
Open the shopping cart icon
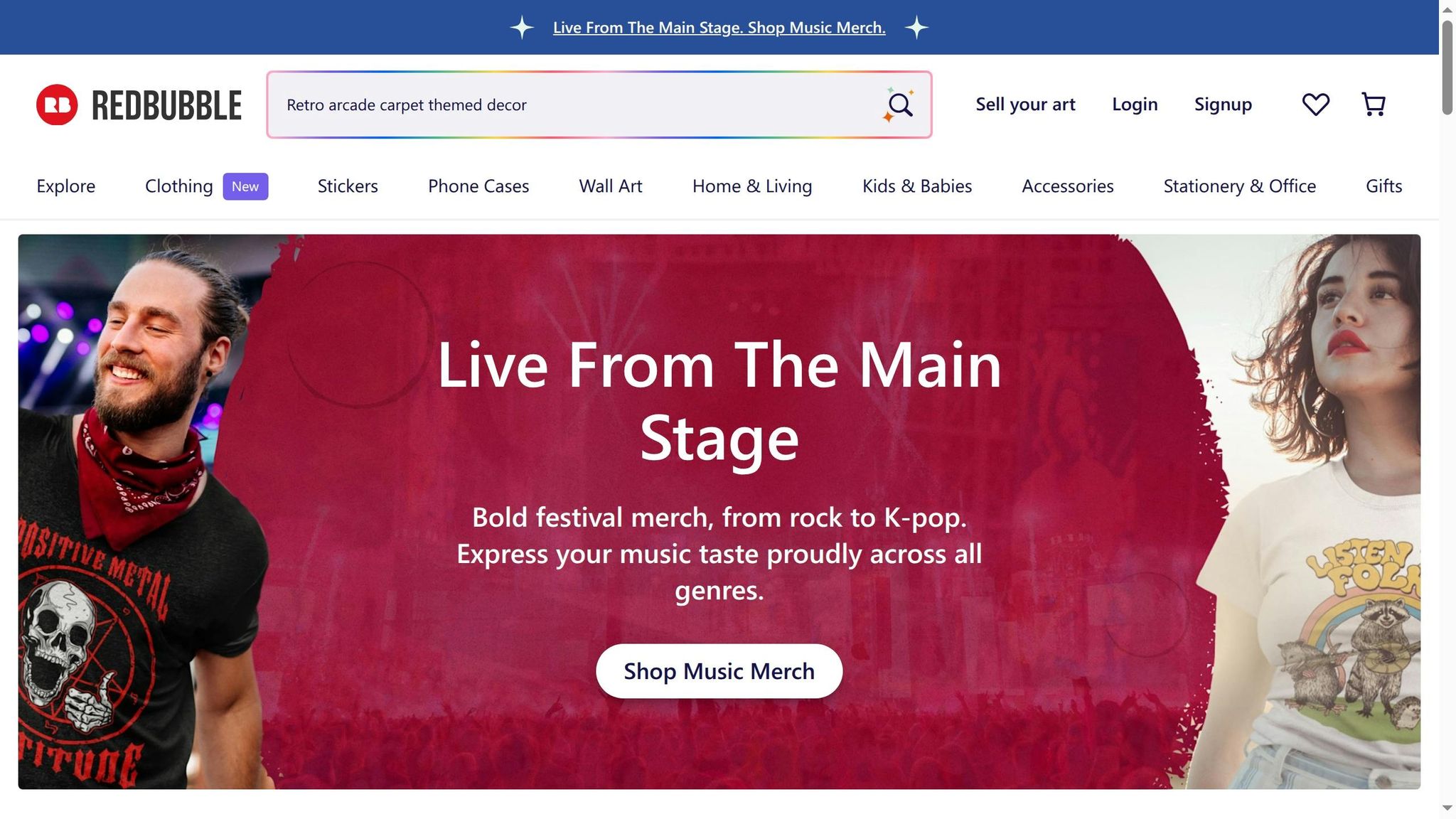pos(1373,105)
